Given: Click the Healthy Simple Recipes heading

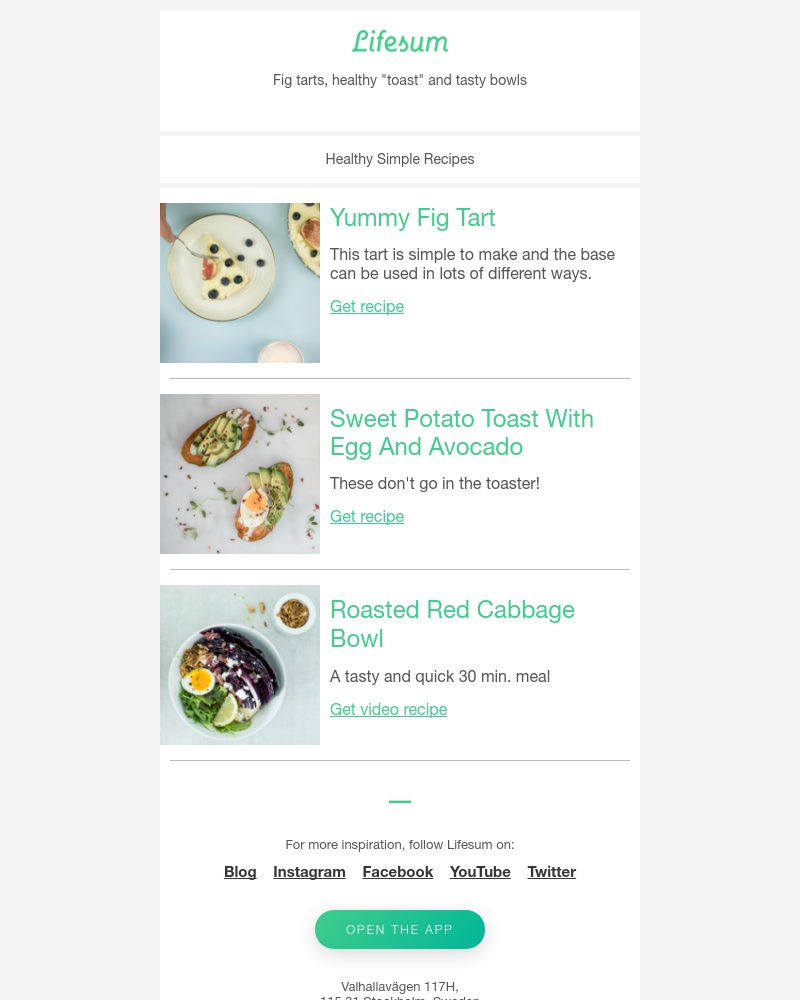Looking at the screenshot, I should 399,159.
